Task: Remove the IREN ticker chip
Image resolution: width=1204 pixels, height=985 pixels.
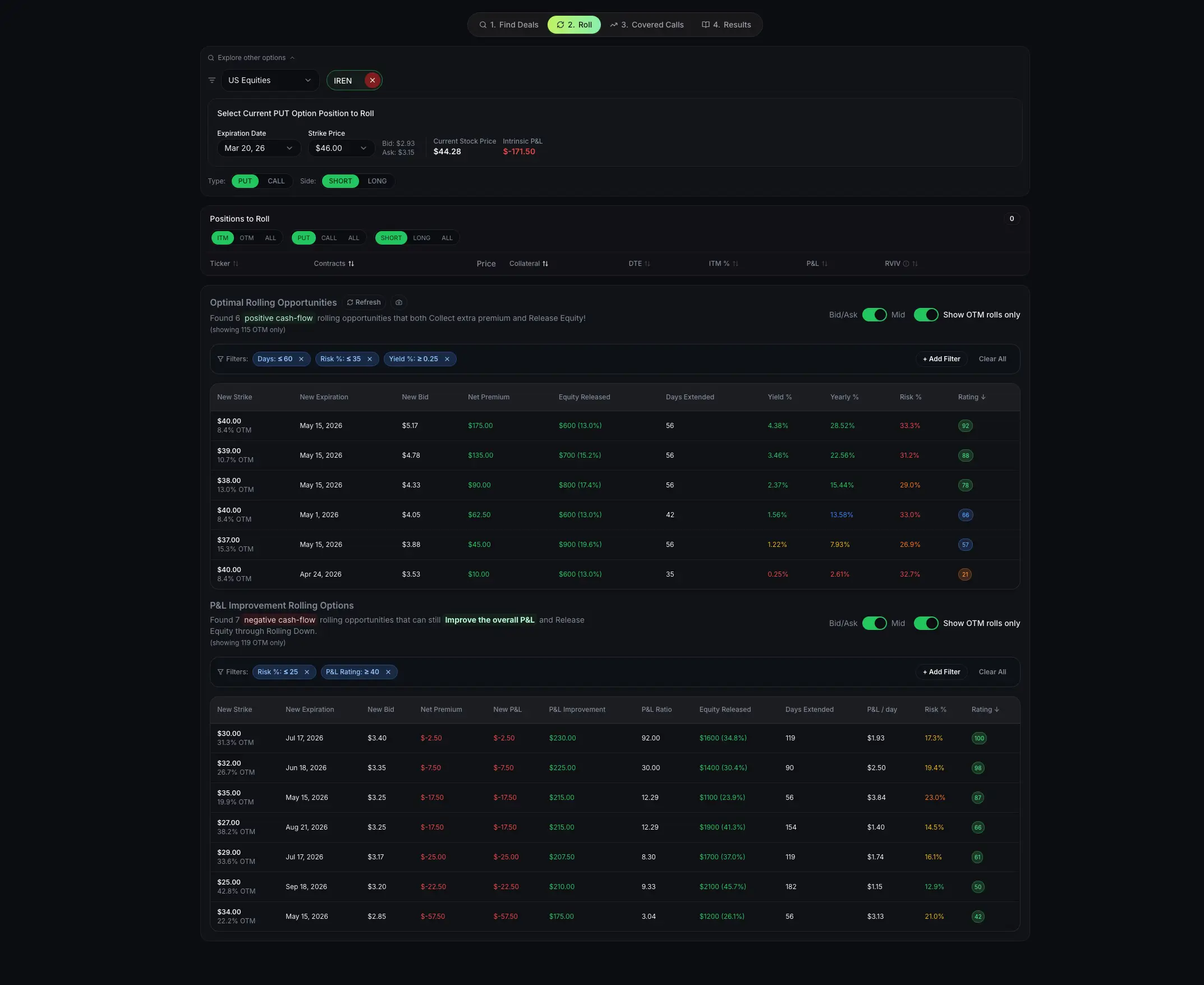Action: pyautogui.click(x=372, y=81)
